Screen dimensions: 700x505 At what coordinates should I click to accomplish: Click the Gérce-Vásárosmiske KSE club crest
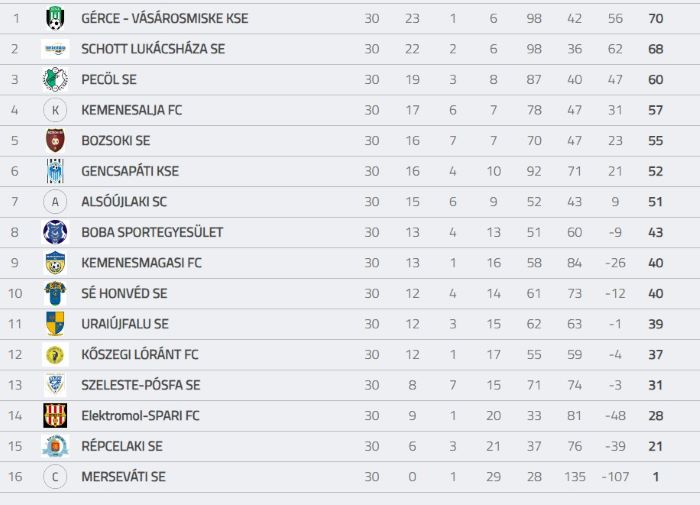click(x=55, y=18)
